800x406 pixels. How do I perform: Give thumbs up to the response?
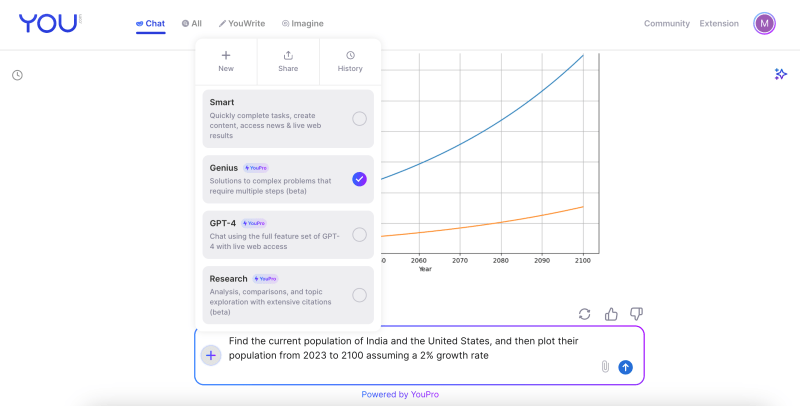point(611,314)
